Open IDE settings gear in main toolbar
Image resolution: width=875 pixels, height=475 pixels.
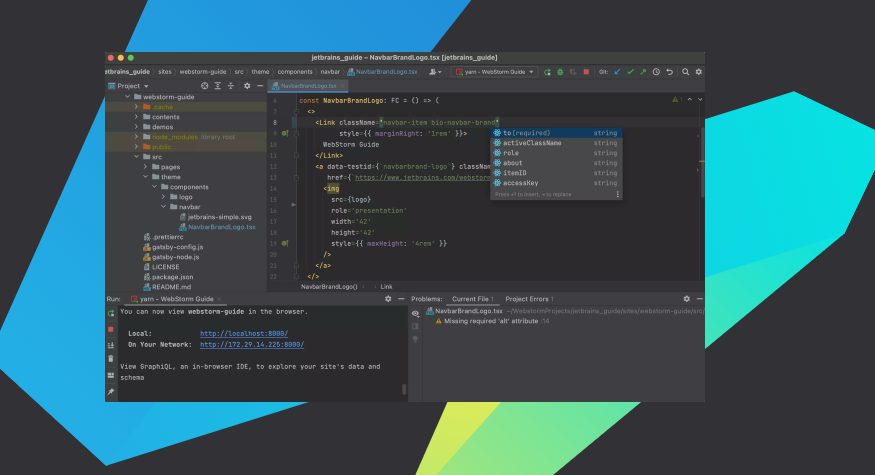click(699, 72)
